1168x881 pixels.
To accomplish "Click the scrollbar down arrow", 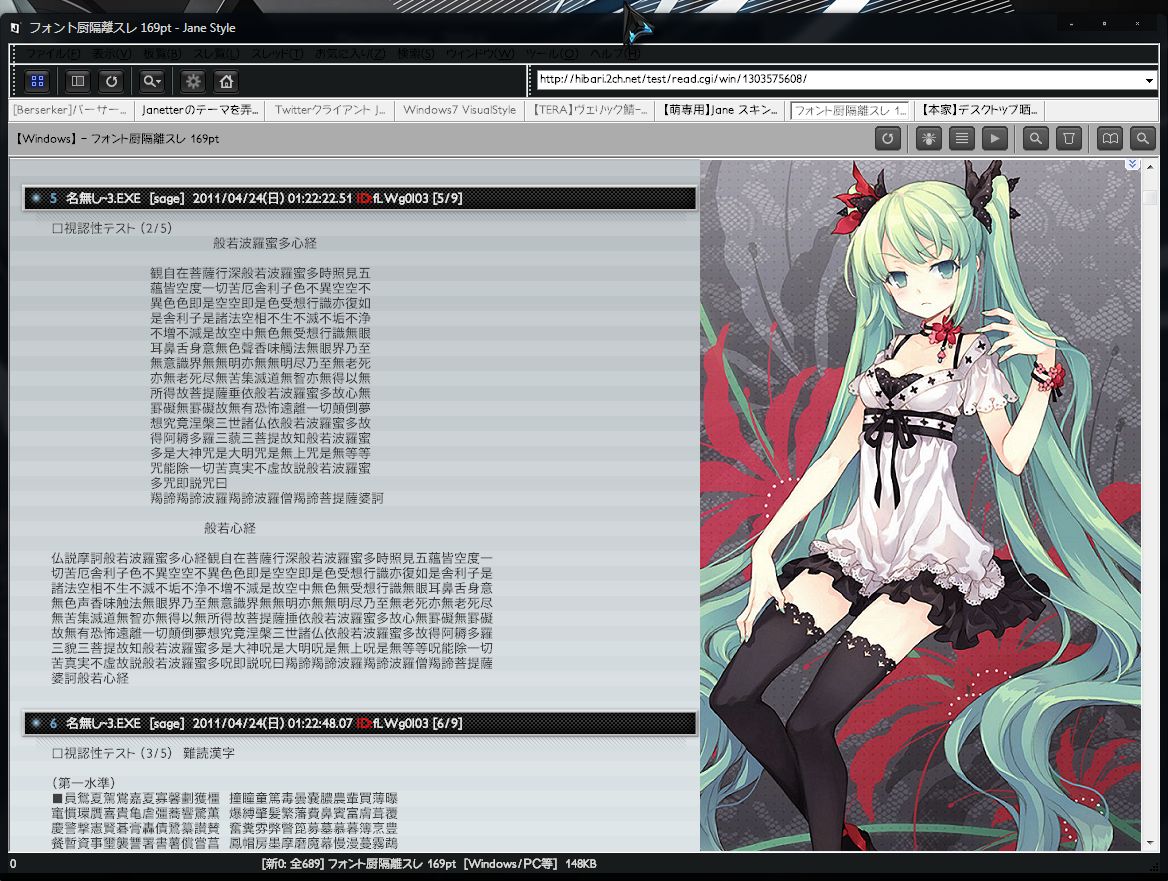I will tap(1150, 843).
